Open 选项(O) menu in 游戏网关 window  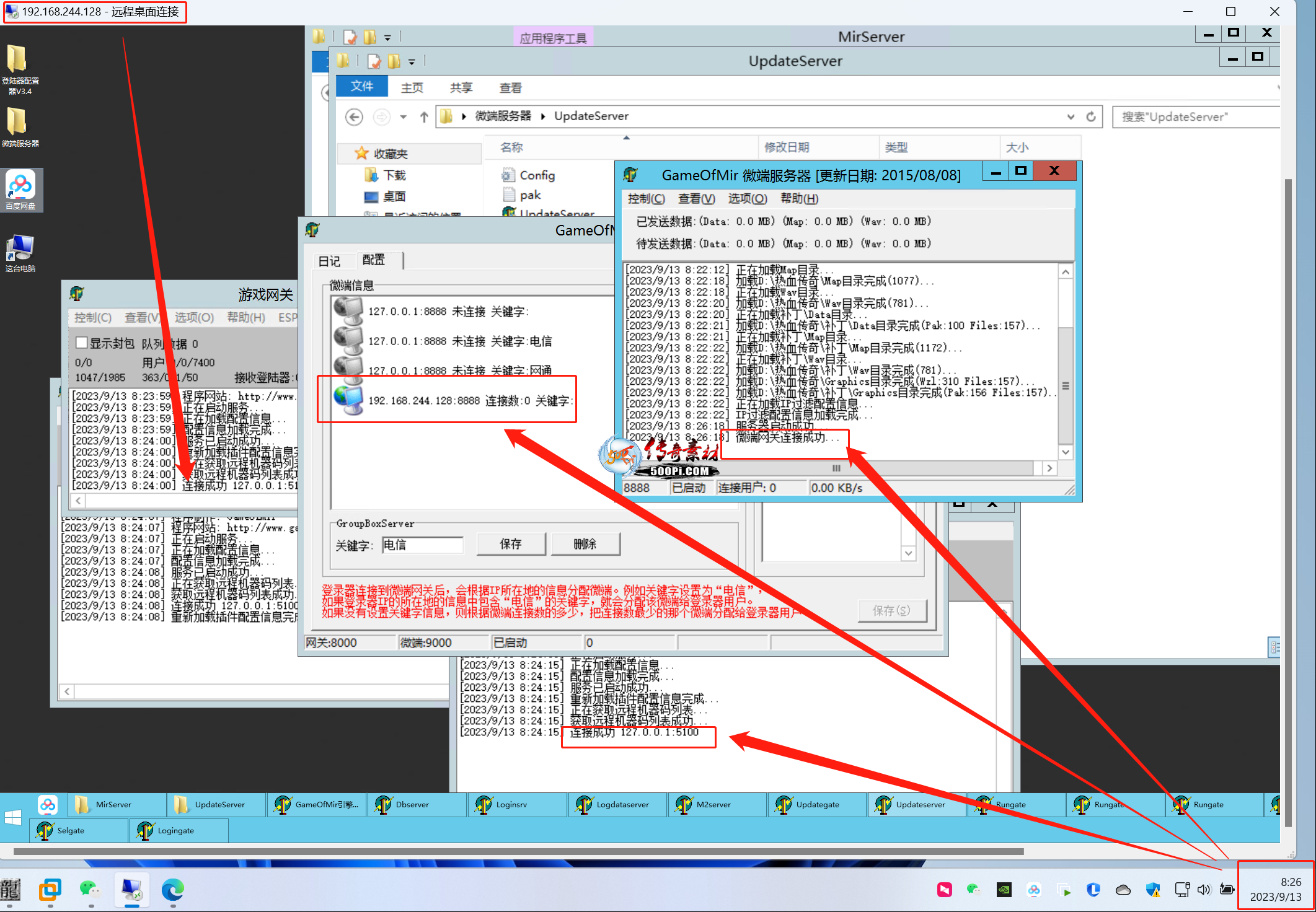194,318
